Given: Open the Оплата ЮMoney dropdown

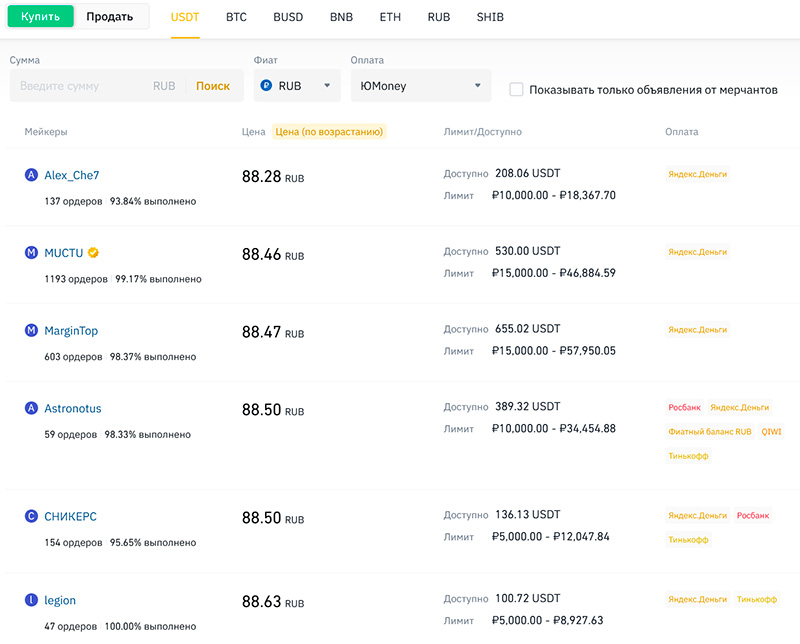Looking at the screenshot, I should coord(421,86).
